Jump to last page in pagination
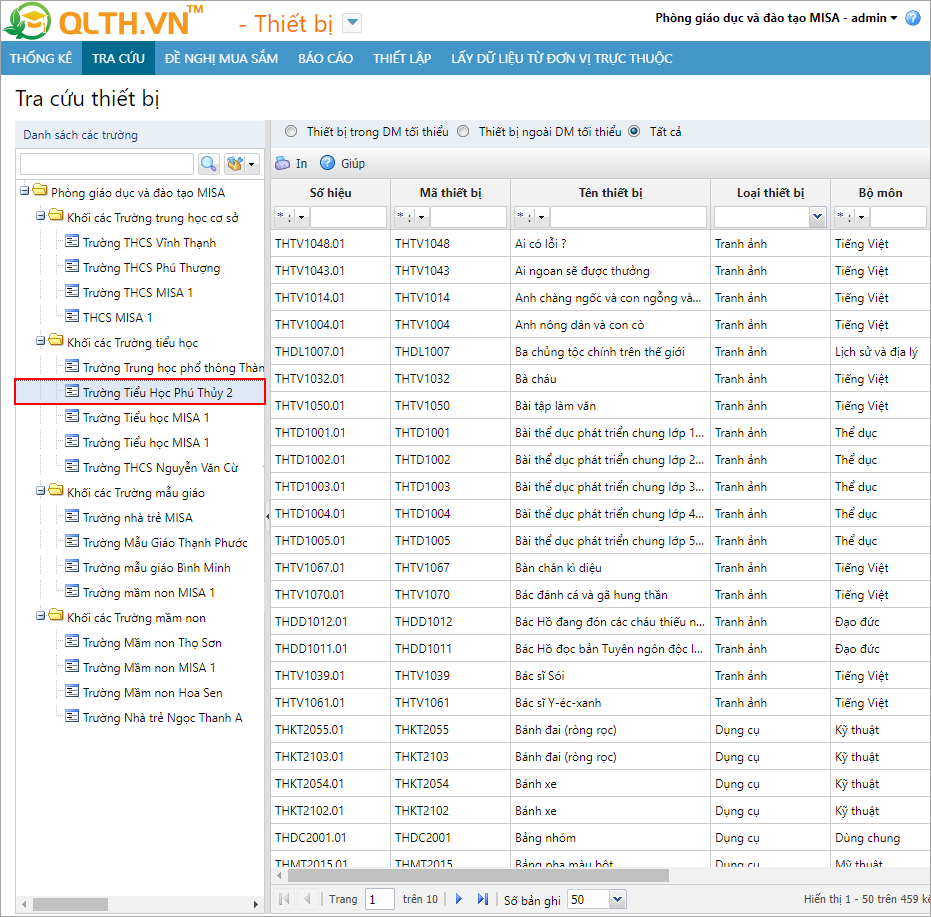The width and height of the screenshot is (931, 917). tap(483, 899)
